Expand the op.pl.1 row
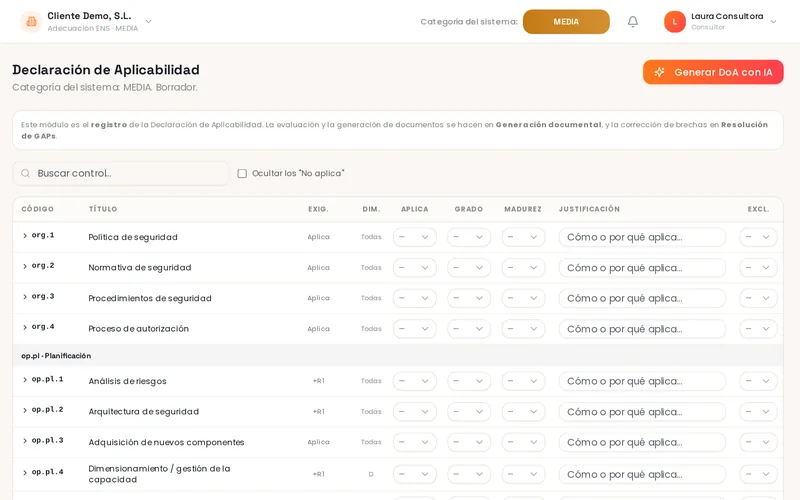 click(24, 380)
